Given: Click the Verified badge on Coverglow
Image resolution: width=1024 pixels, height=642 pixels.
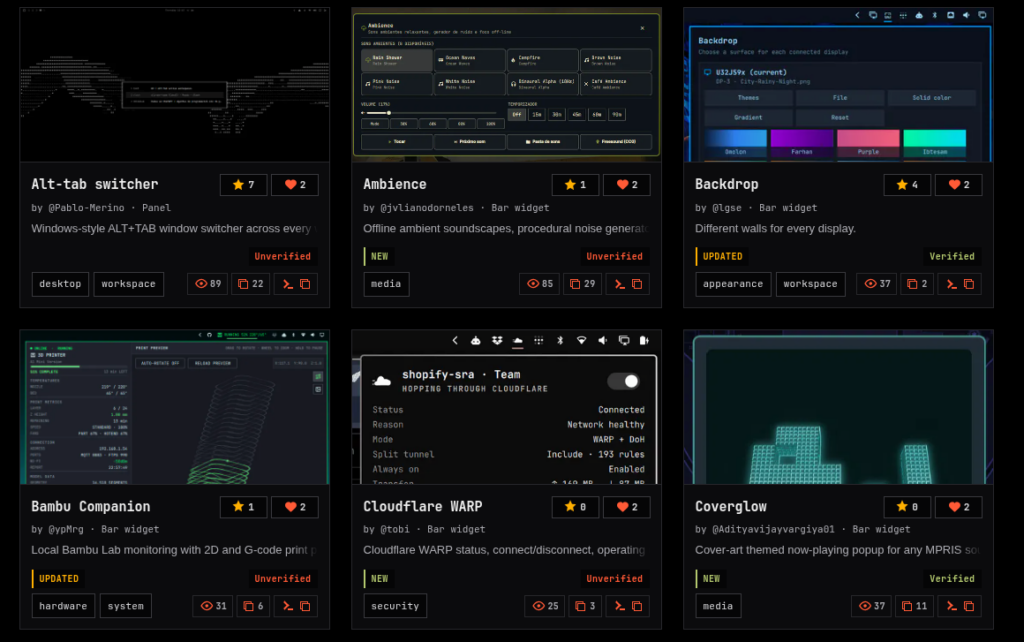Looking at the screenshot, I should tap(952, 579).
